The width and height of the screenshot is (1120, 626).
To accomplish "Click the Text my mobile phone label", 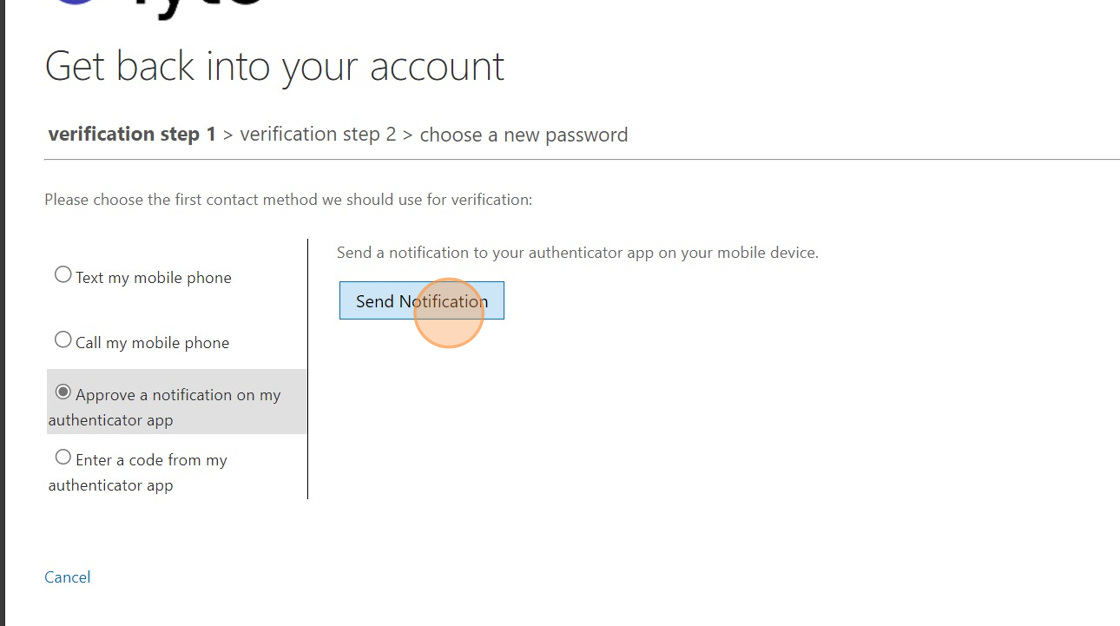I will [x=153, y=278].
